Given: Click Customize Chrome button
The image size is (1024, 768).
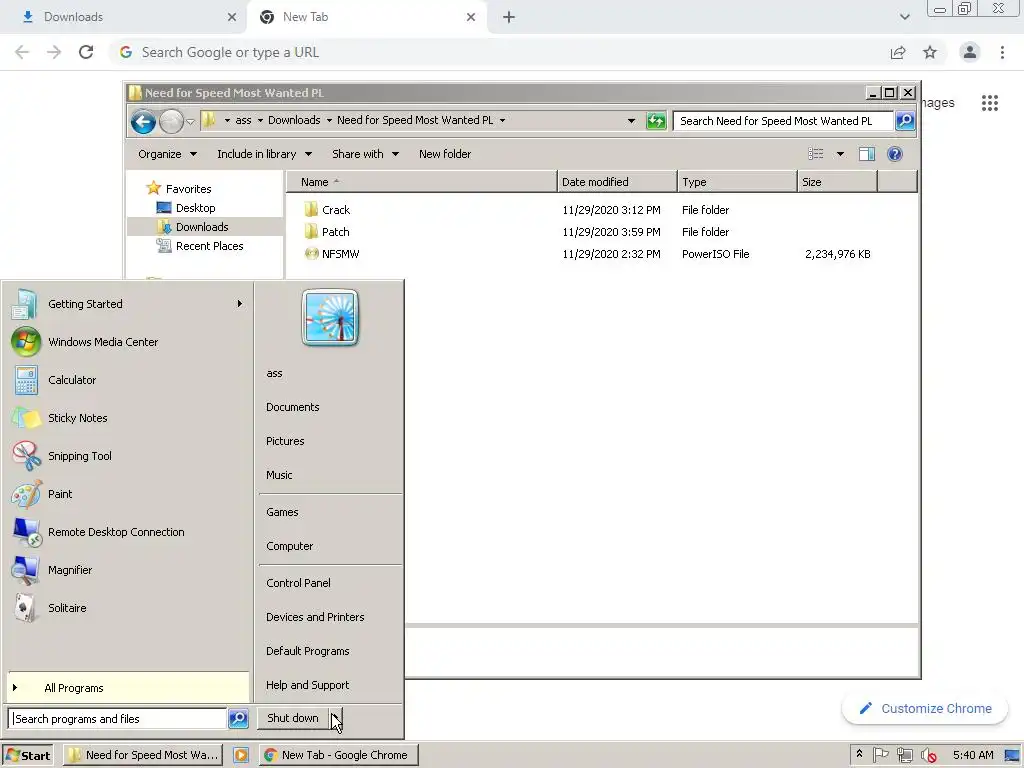Looking at the screenshot, I should tap(925, 709).
